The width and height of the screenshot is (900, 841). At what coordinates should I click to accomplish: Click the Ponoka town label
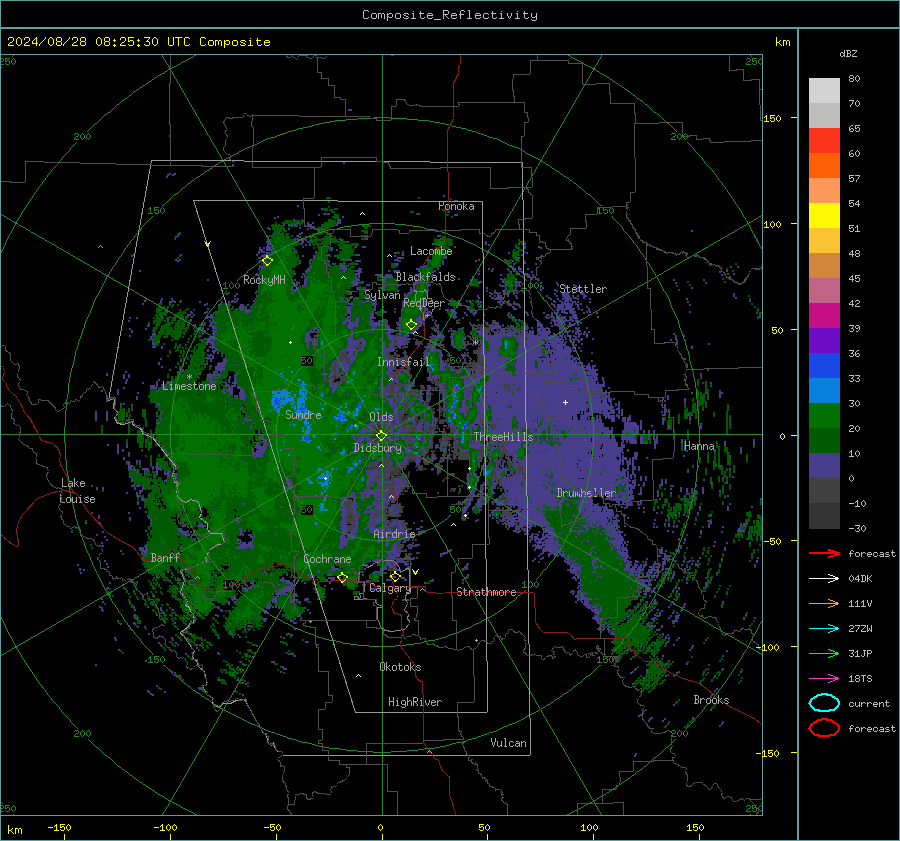456,206
